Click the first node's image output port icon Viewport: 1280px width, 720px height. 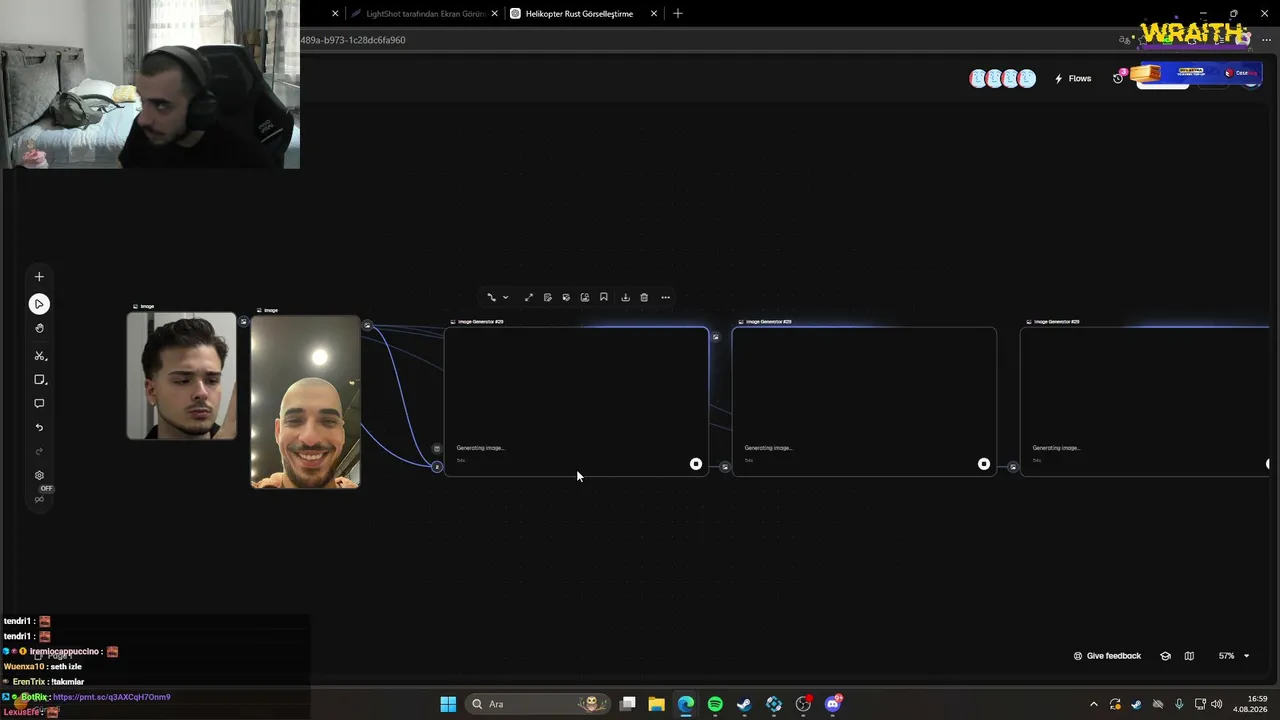coord(716,337)
